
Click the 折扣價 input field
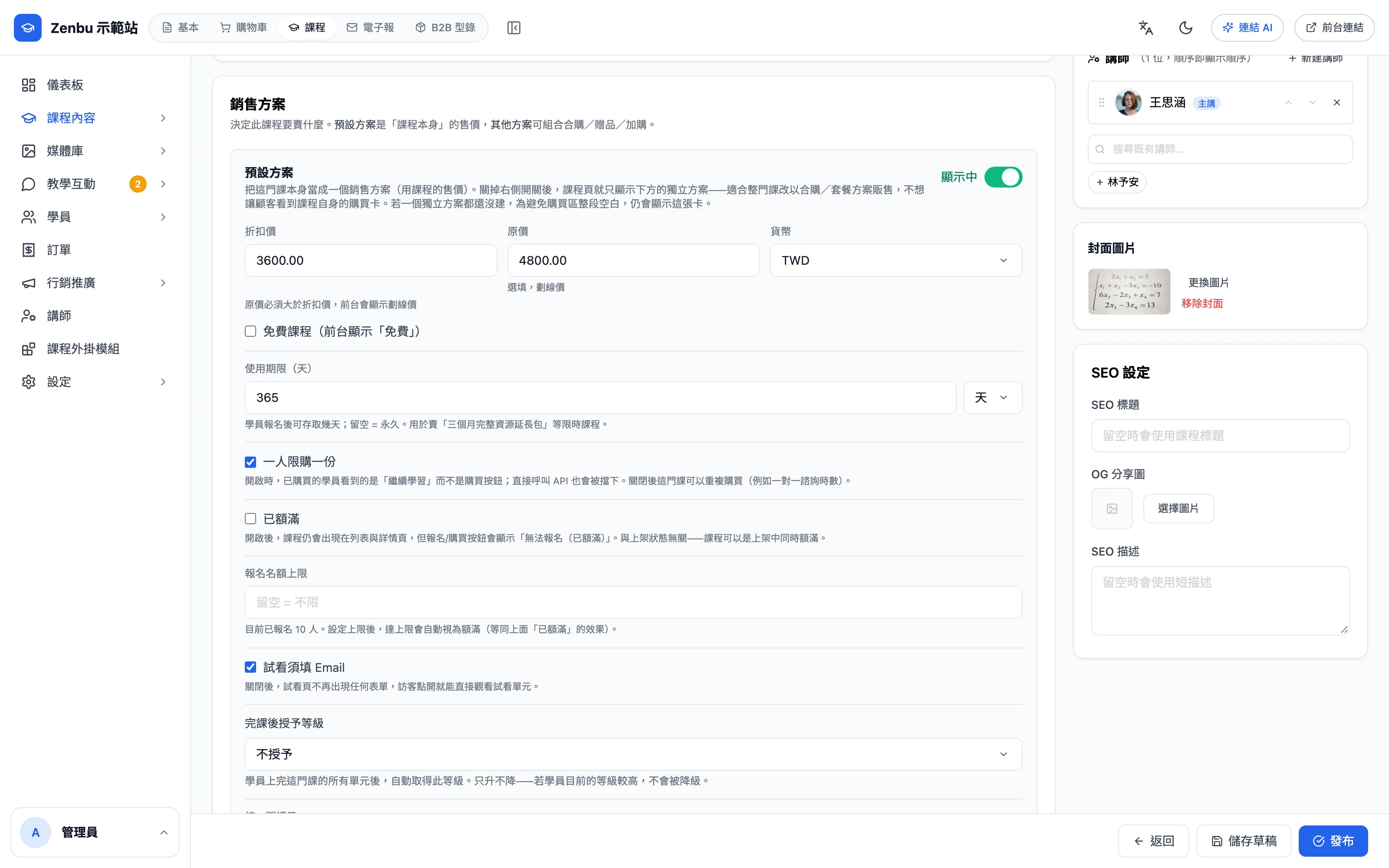click(x=371, y=261)
